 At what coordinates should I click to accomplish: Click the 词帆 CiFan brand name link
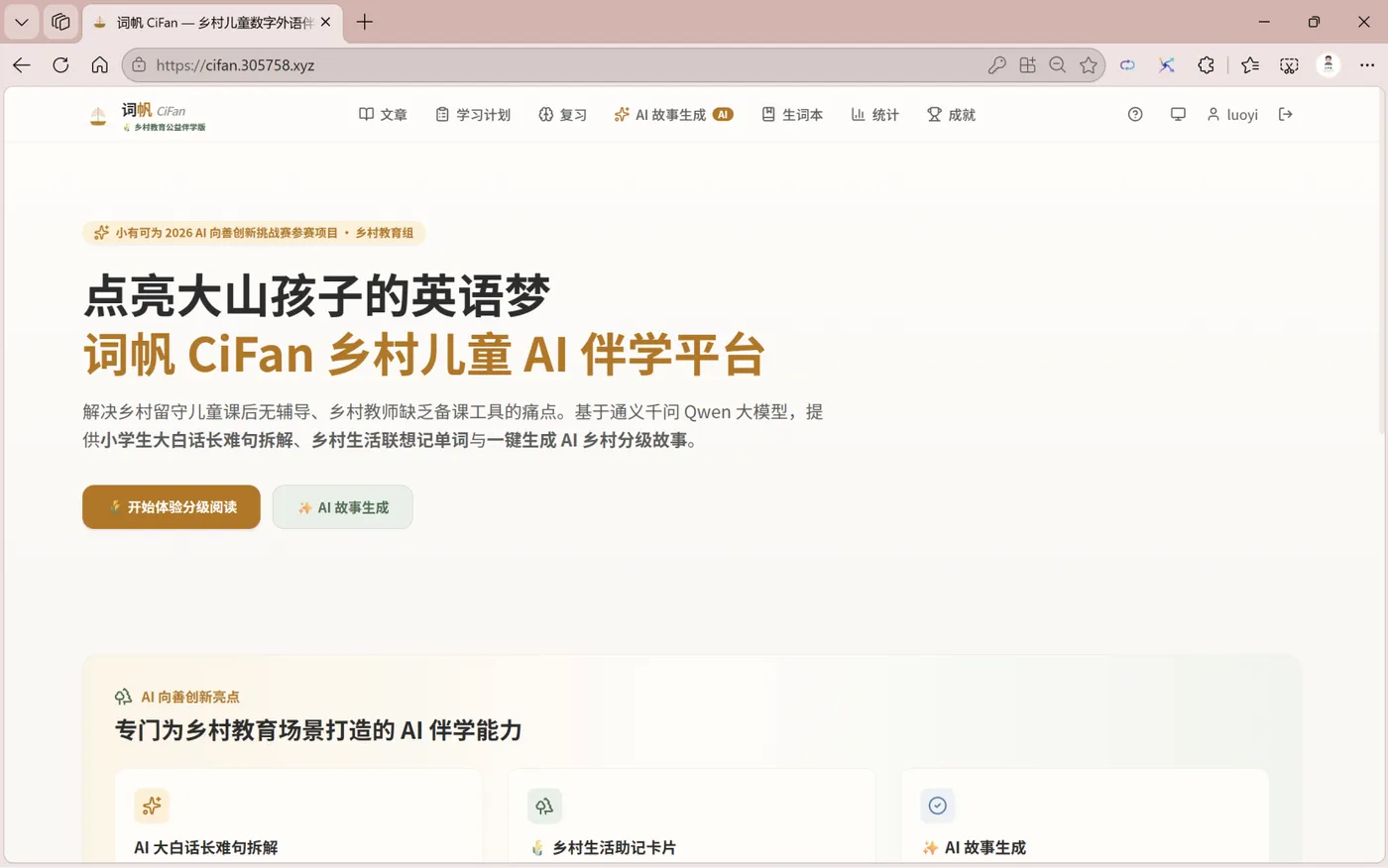pos(154,110)
